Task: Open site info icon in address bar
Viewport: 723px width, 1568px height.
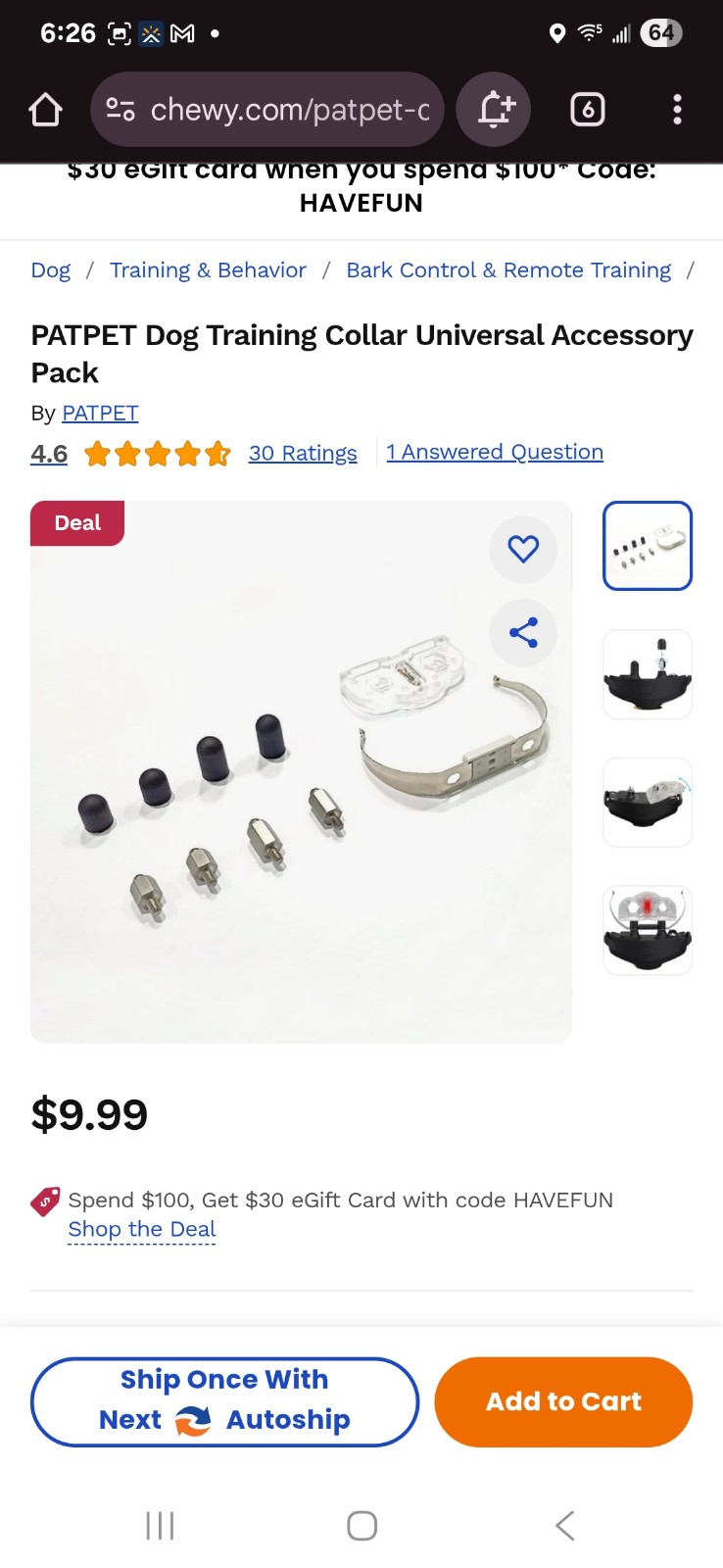Action: [x=120, y=110]
